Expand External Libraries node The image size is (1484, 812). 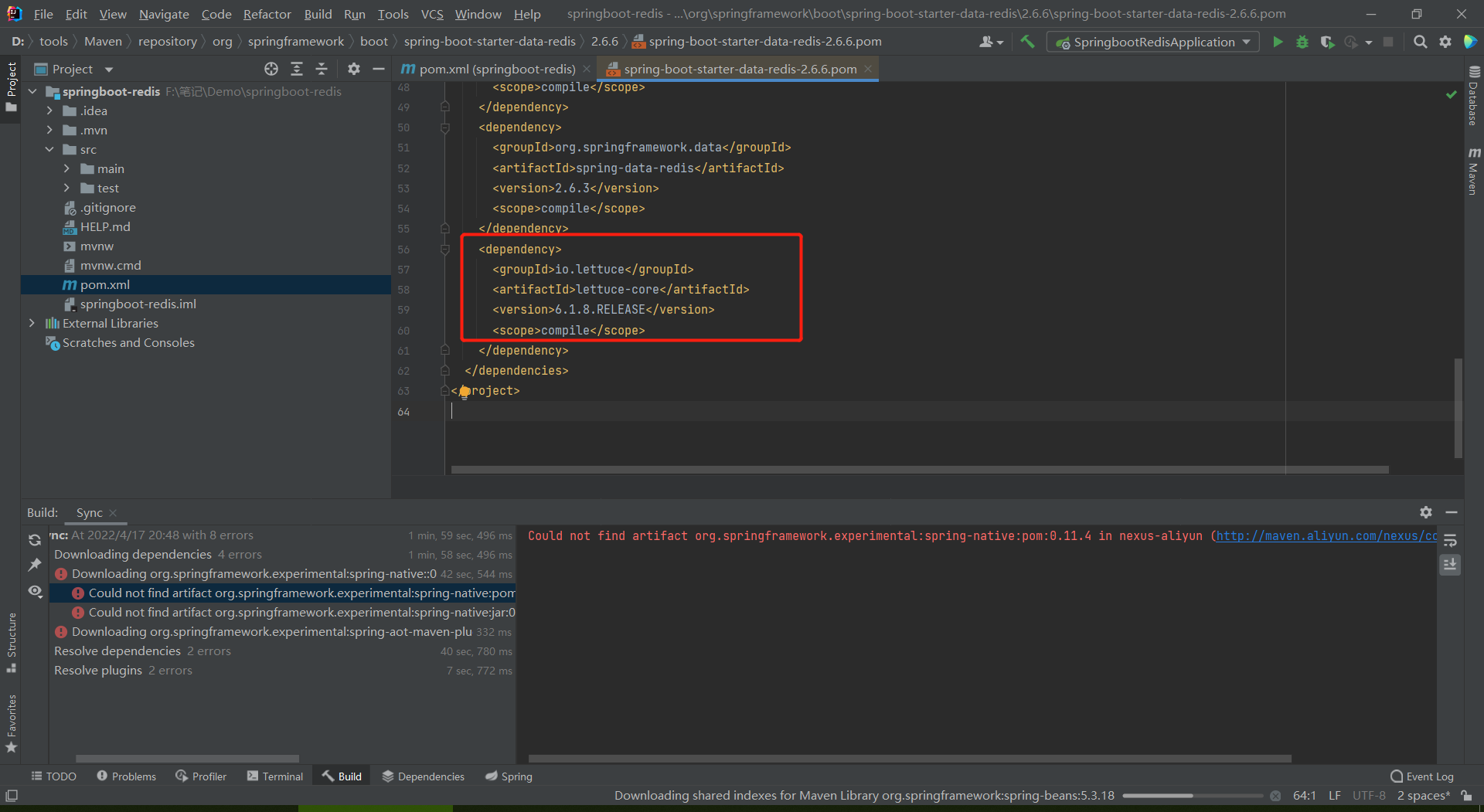pyautogui.click(x=32, y=323)
